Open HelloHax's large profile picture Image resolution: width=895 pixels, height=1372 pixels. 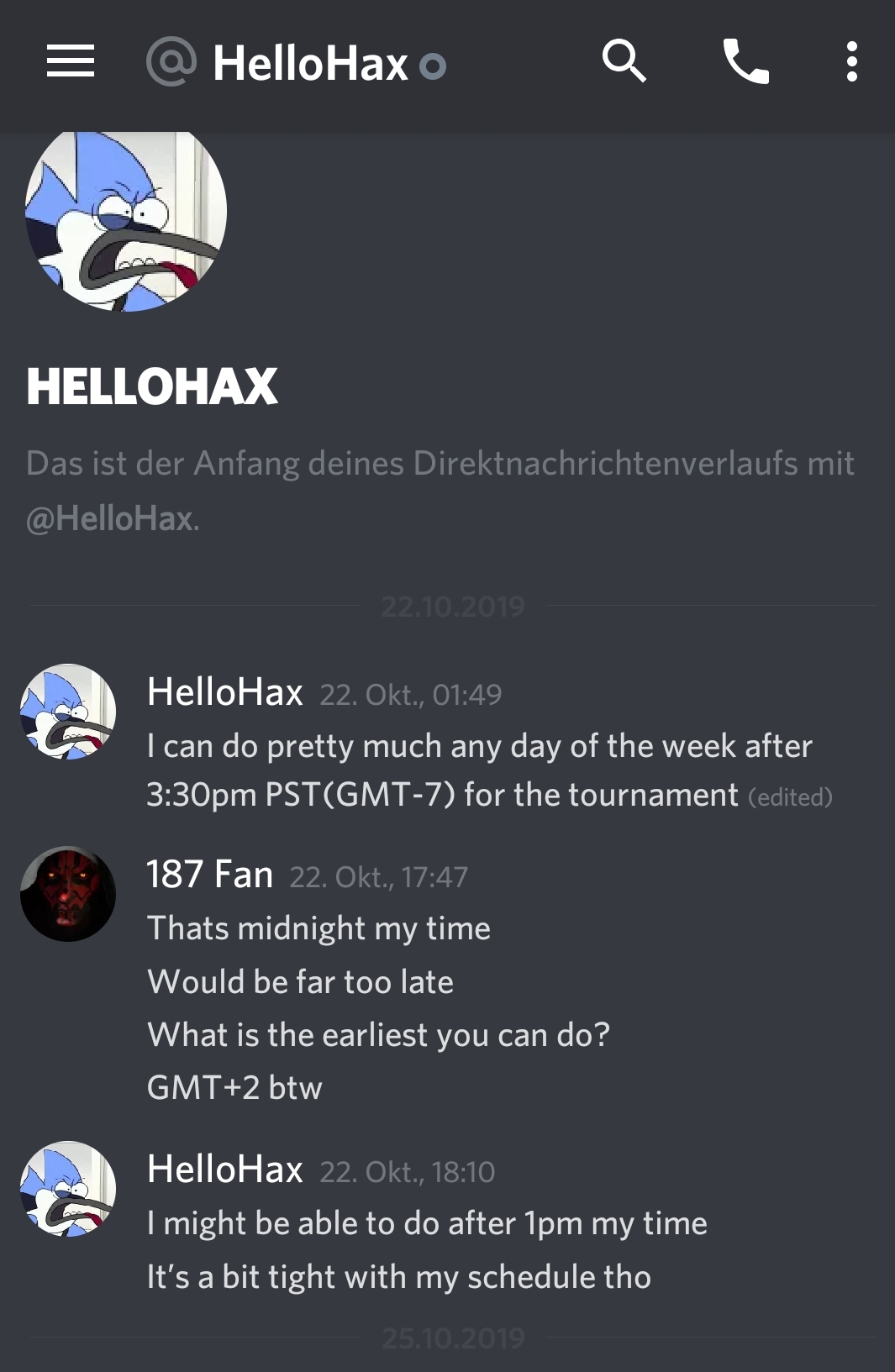(x=126, y=213)
